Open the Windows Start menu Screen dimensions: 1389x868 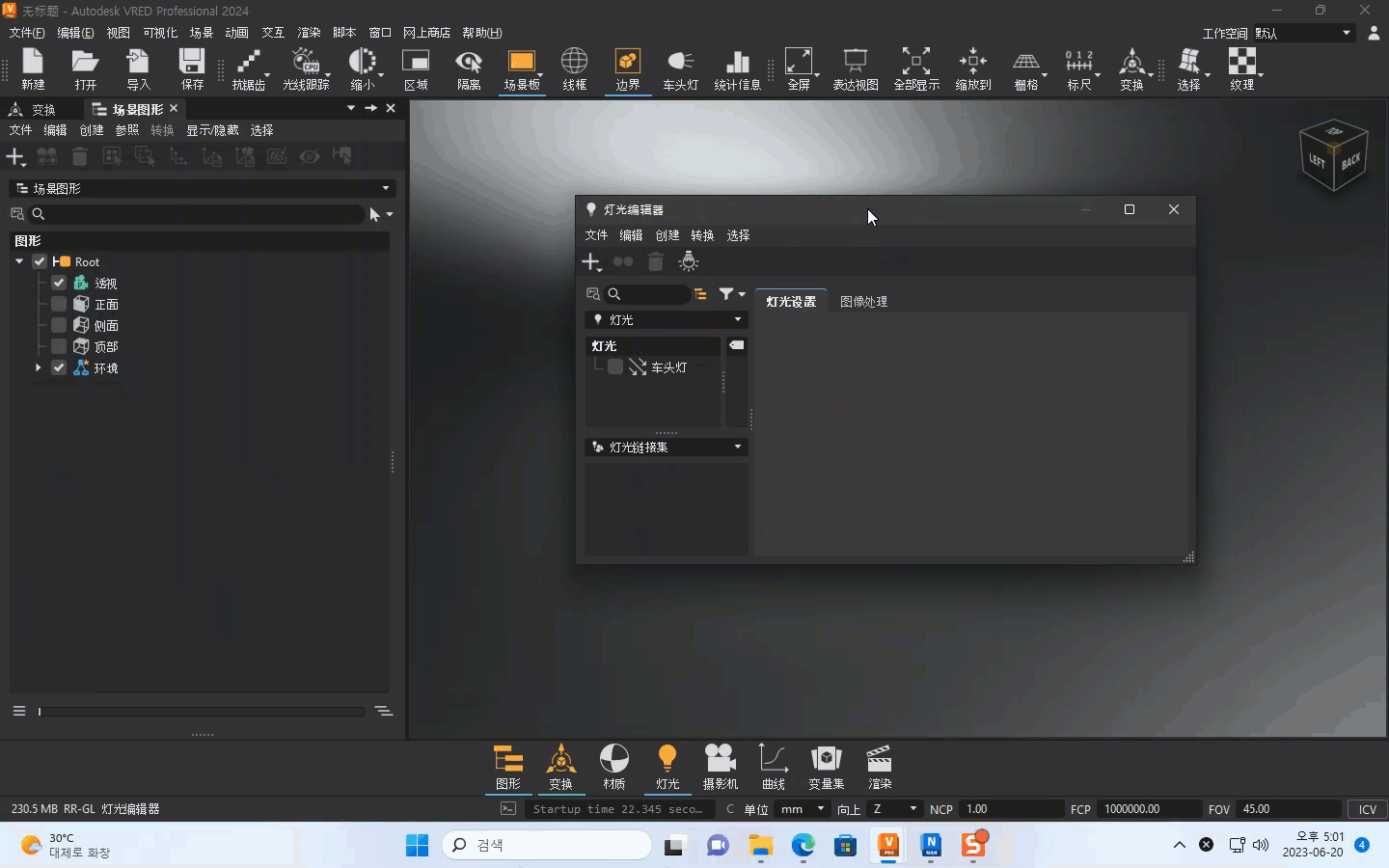tap(417, 845)
